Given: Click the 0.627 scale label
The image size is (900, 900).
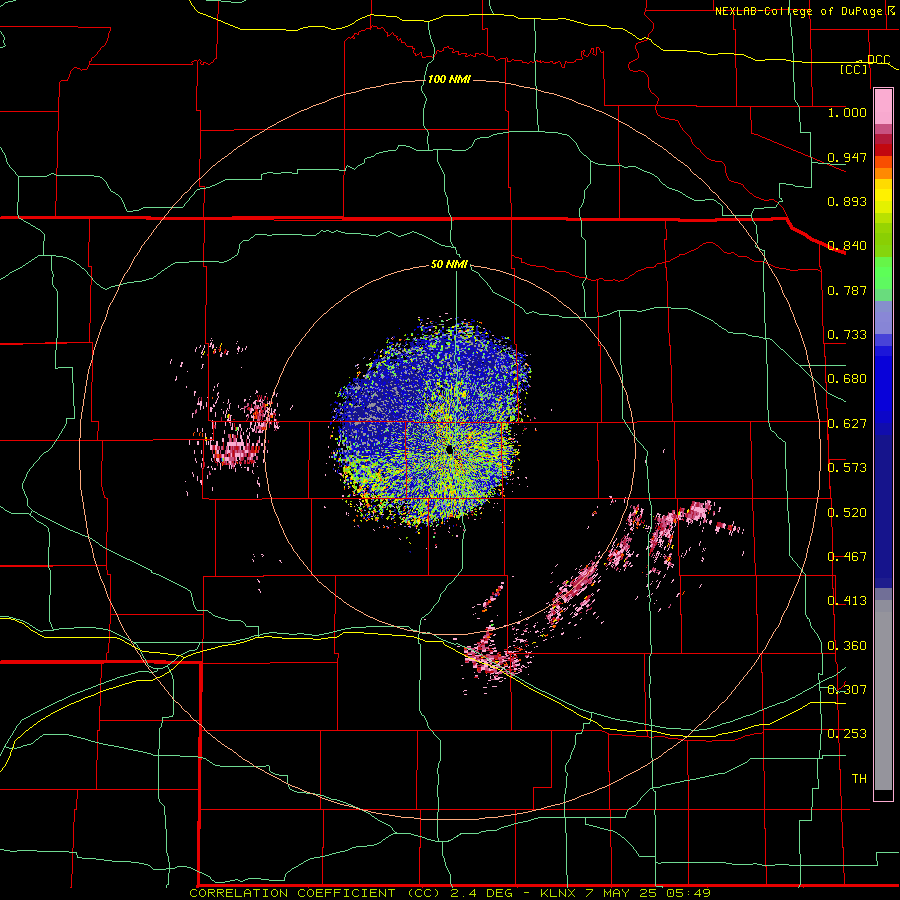Looking at the screenshot, I should tap(847, 424).
